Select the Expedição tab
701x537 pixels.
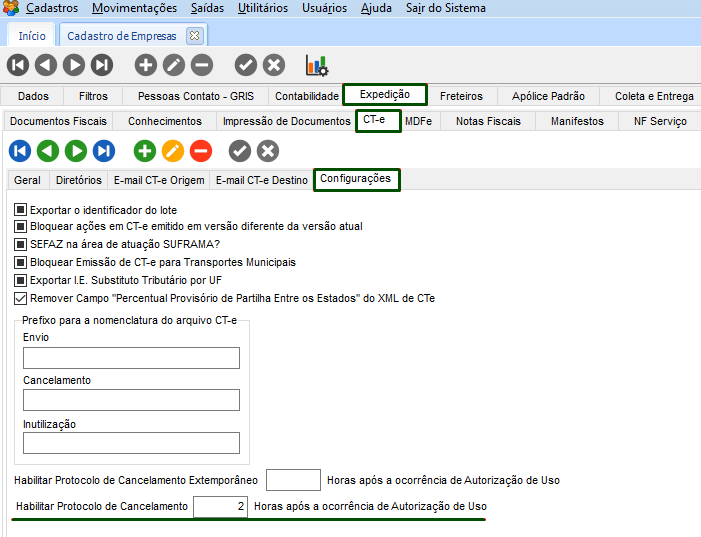[x=384, y=94]
